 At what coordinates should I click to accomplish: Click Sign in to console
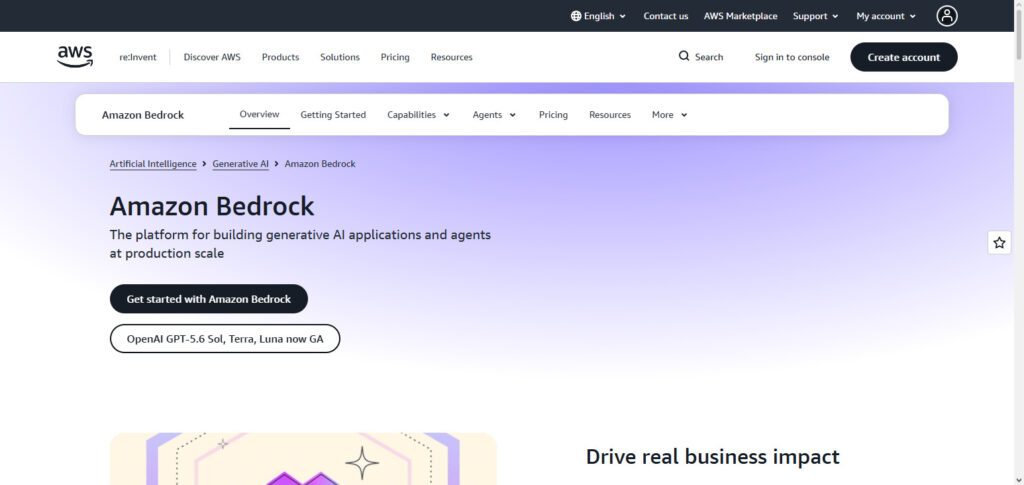pyautogui.click(x=792, y=57)
